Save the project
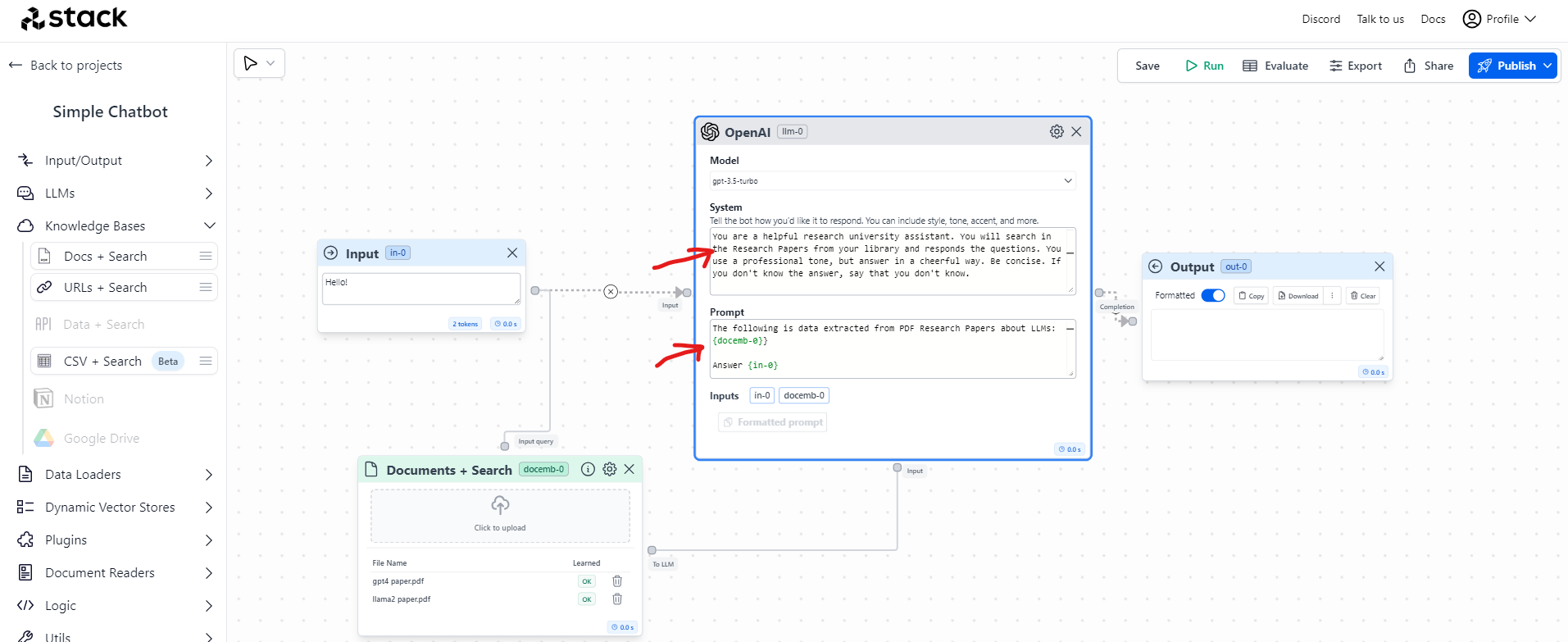The height and width of the screenshot is (642, 1568). point(1147,66)
